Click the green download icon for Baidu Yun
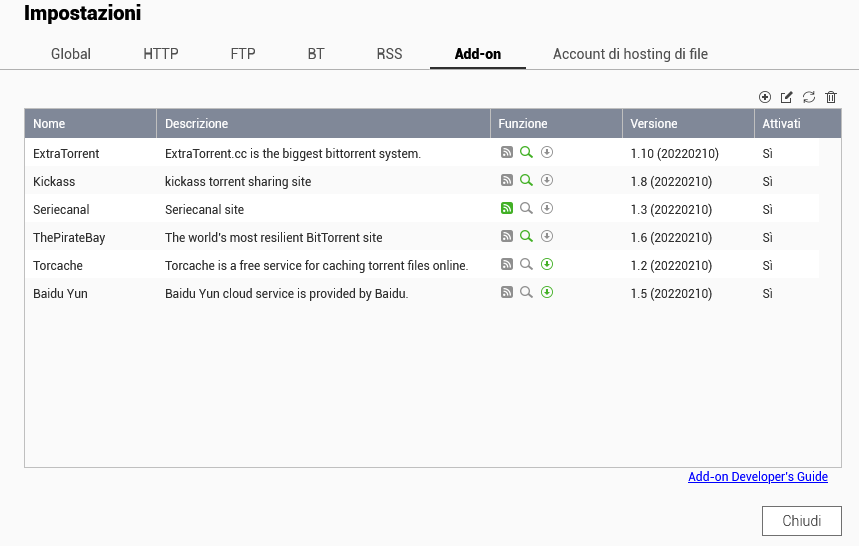 (547, 293)
